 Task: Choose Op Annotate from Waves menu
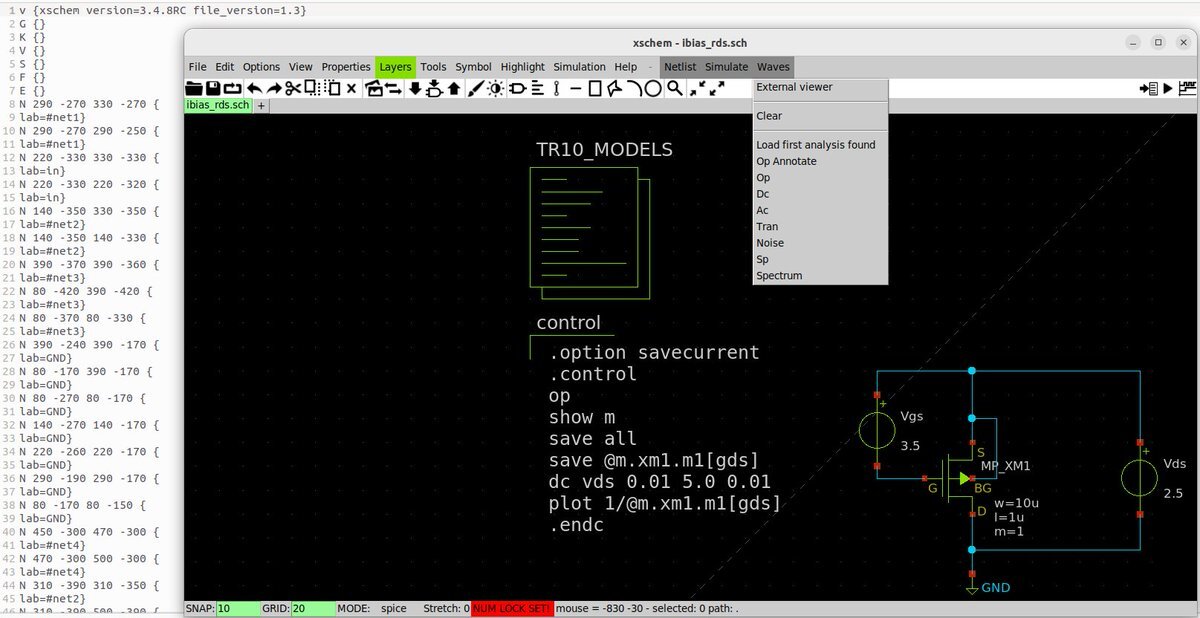[786, 161]
